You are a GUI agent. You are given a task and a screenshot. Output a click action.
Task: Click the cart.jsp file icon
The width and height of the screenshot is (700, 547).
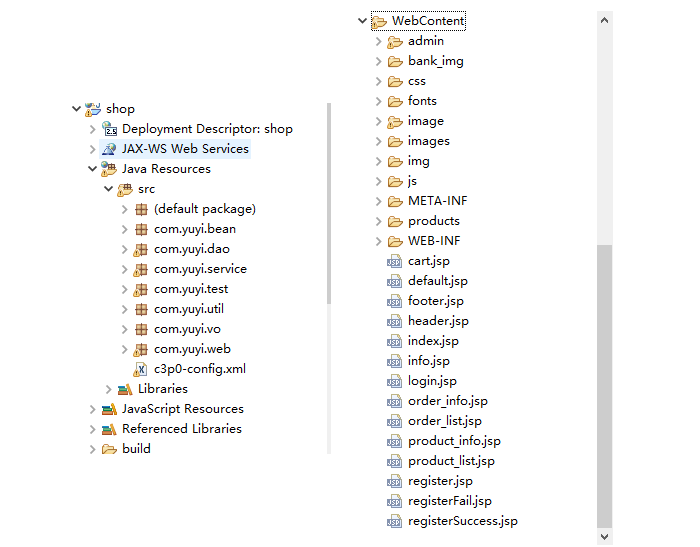394,261
